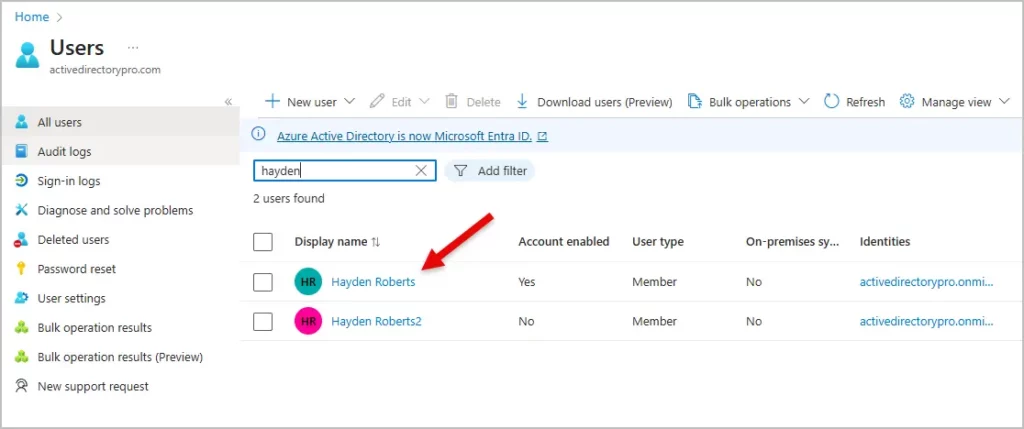Click the Add filter button
Viewport: 1024px width, 429px height.
tap(490, 170)
